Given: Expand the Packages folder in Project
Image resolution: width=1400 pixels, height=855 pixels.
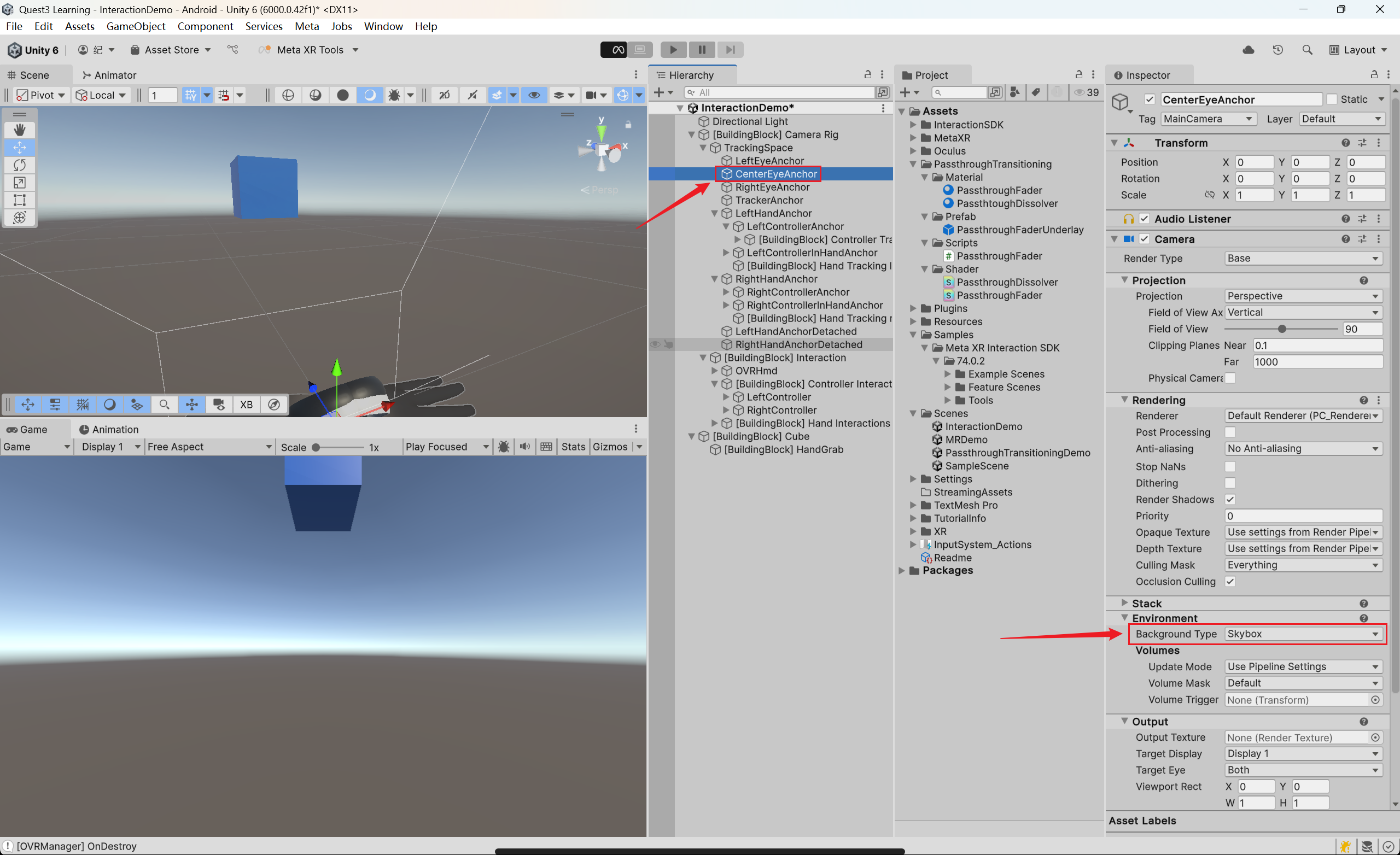Looking at the screenshot, I should click(x=902, y=570).
